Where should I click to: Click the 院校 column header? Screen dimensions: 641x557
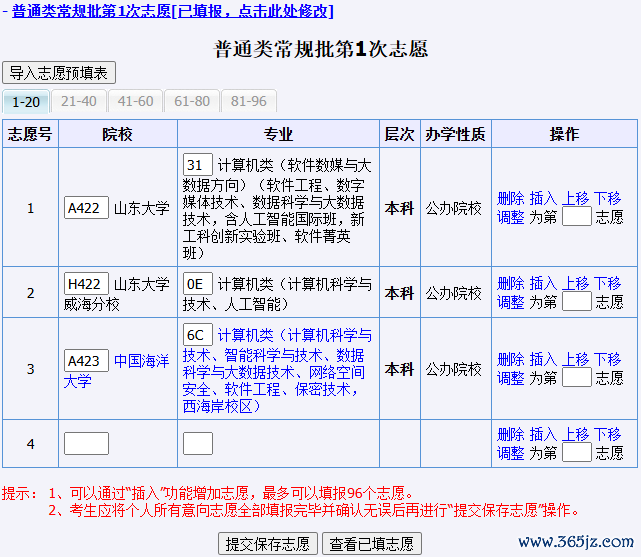[x=118, y=134]
